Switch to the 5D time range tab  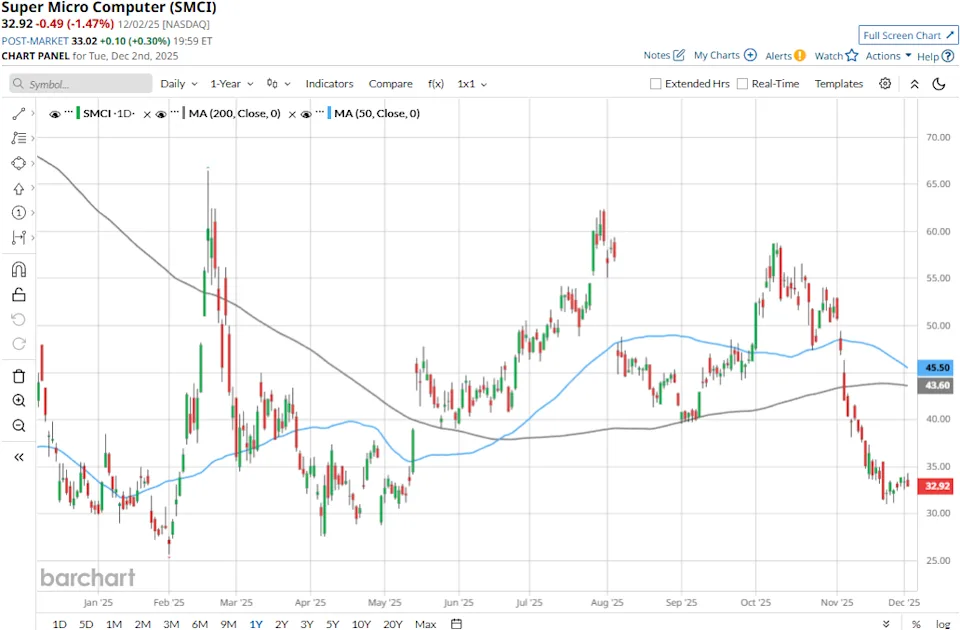[86, 623]
